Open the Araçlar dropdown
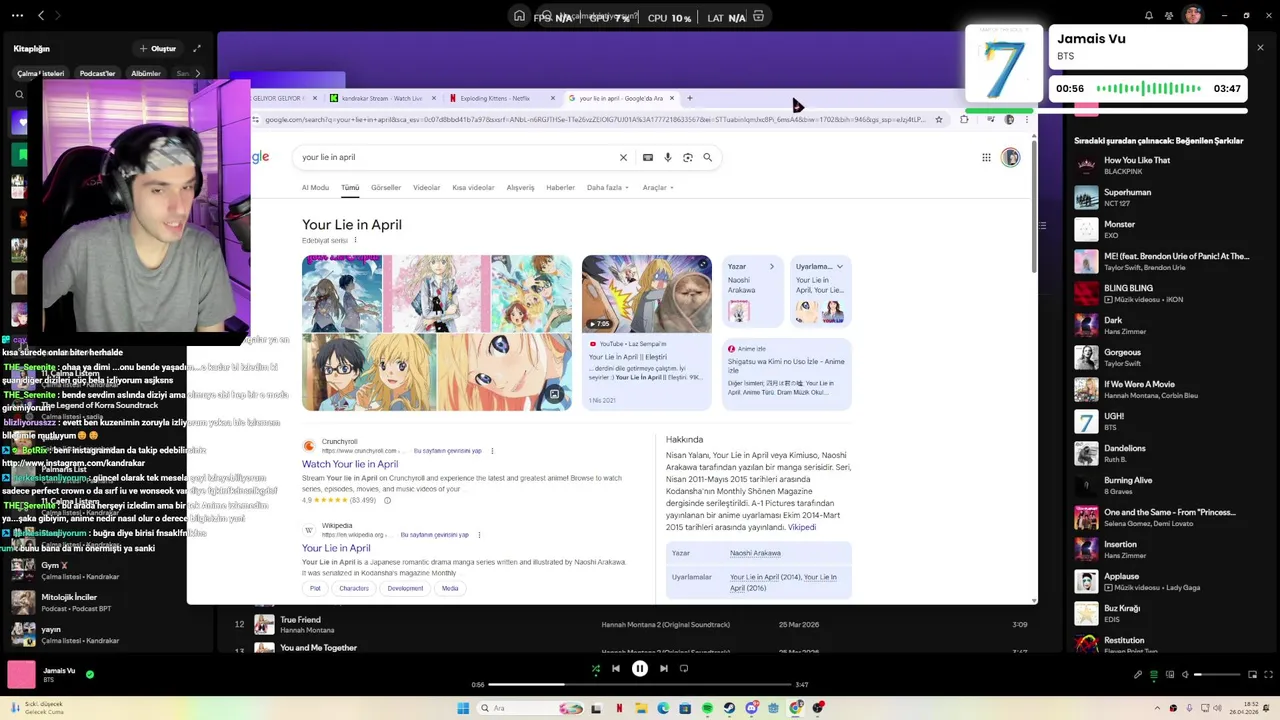Image resolution: width=1280 pixels, height=720 pixels. pos(658,188)
